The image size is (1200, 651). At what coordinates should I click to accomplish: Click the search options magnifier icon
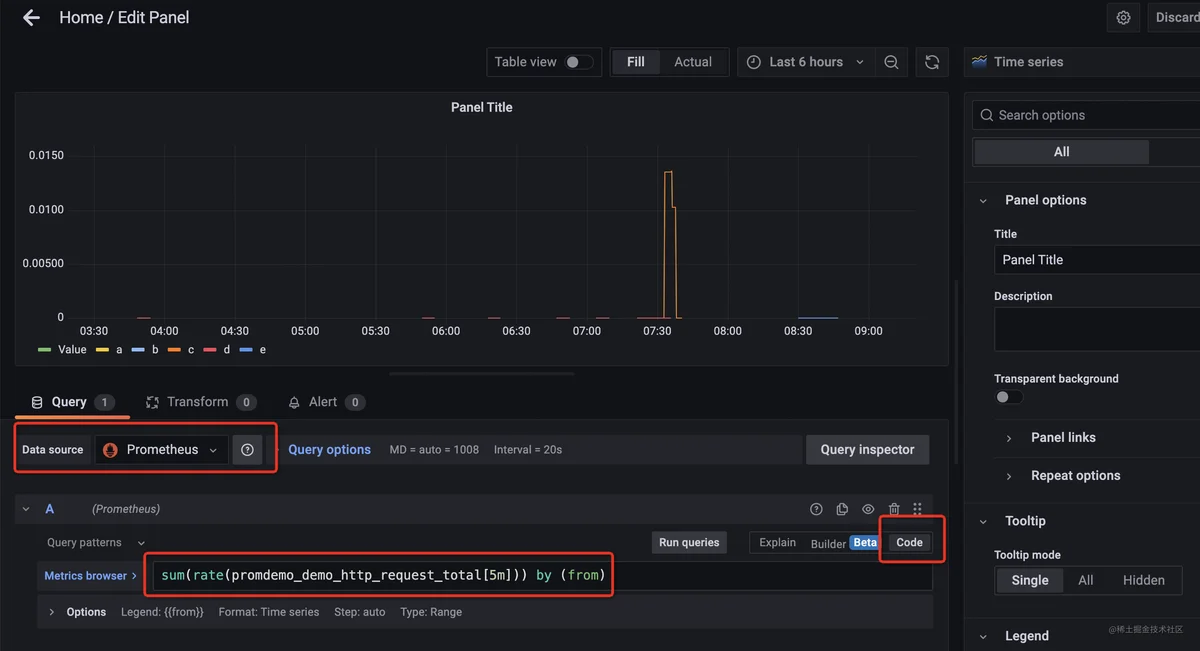[987, 115]
